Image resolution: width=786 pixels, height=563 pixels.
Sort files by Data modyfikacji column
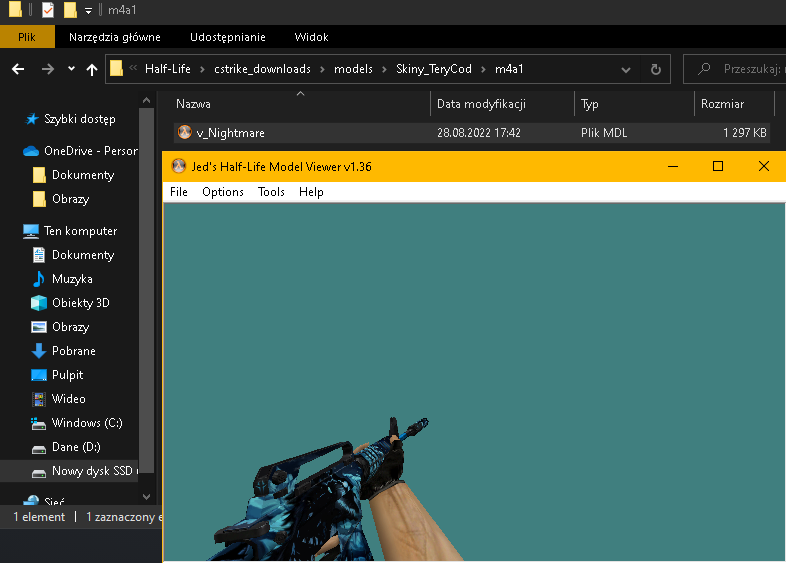coord(481,104)
